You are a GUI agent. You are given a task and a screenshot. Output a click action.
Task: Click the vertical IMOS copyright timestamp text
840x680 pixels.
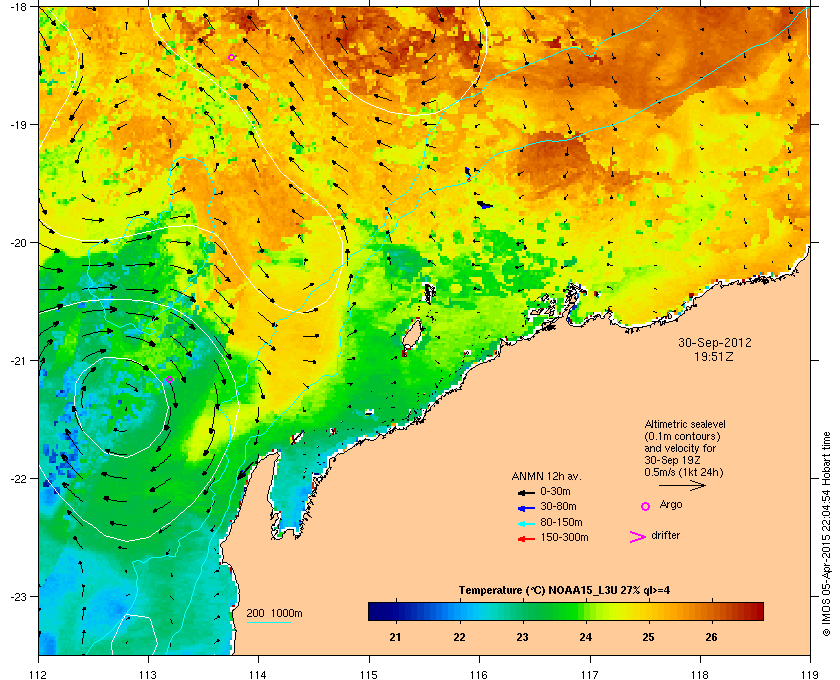(826, 534)
